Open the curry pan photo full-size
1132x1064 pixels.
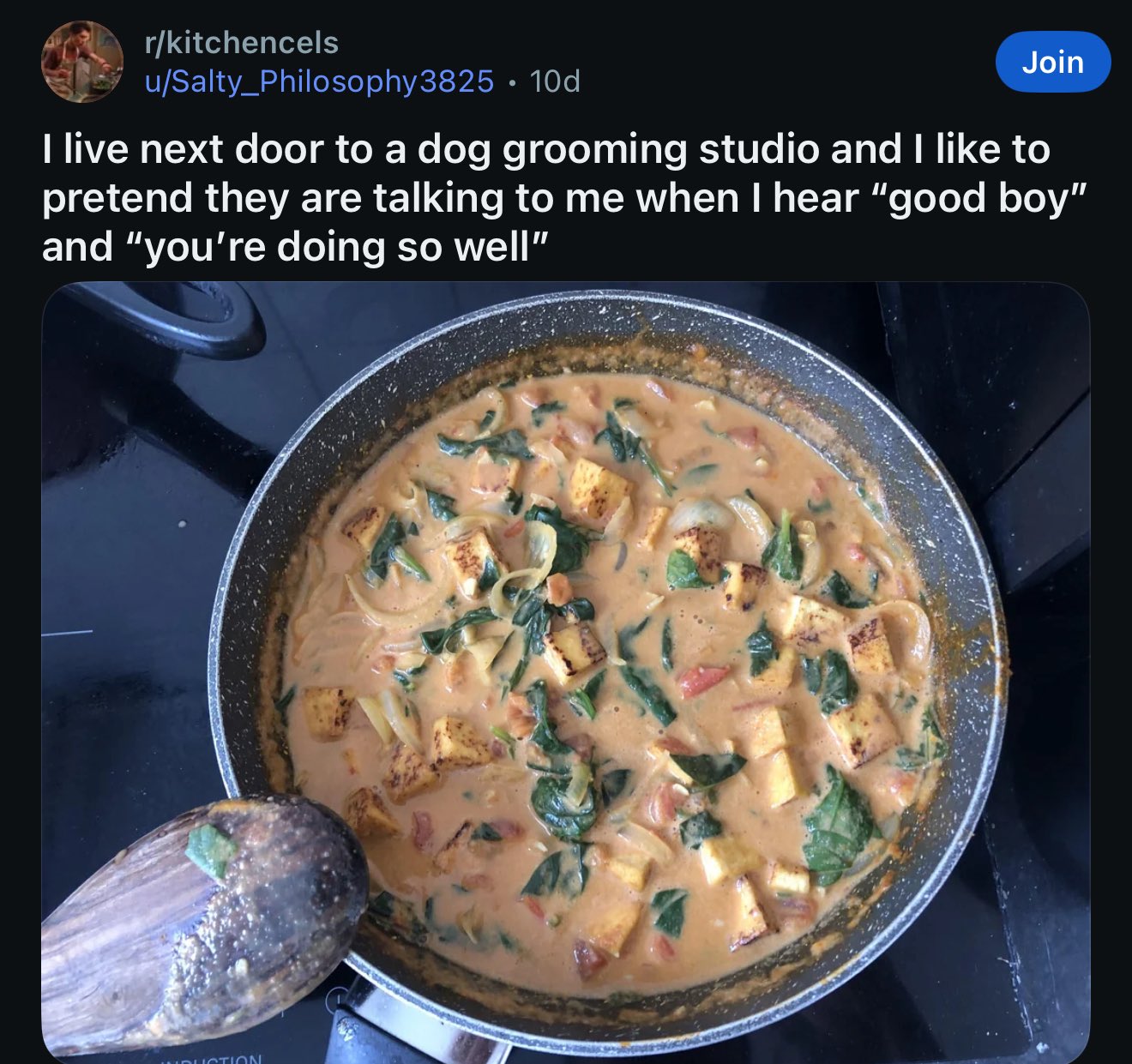pos(566,673)
